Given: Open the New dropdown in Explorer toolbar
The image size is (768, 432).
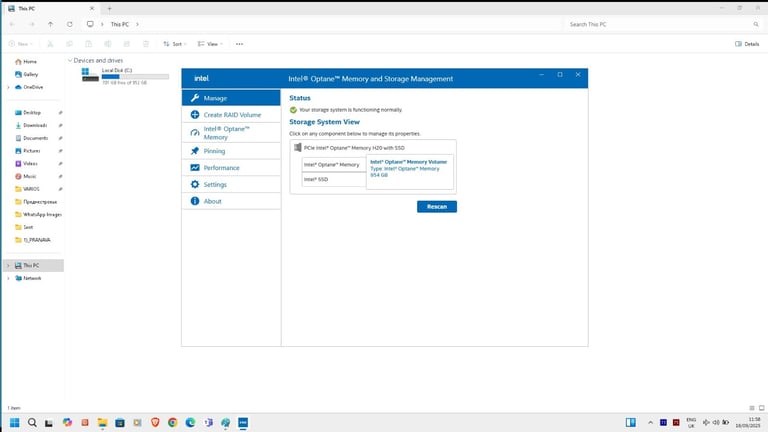Looking at the screenshot, I should click(21, 44).
